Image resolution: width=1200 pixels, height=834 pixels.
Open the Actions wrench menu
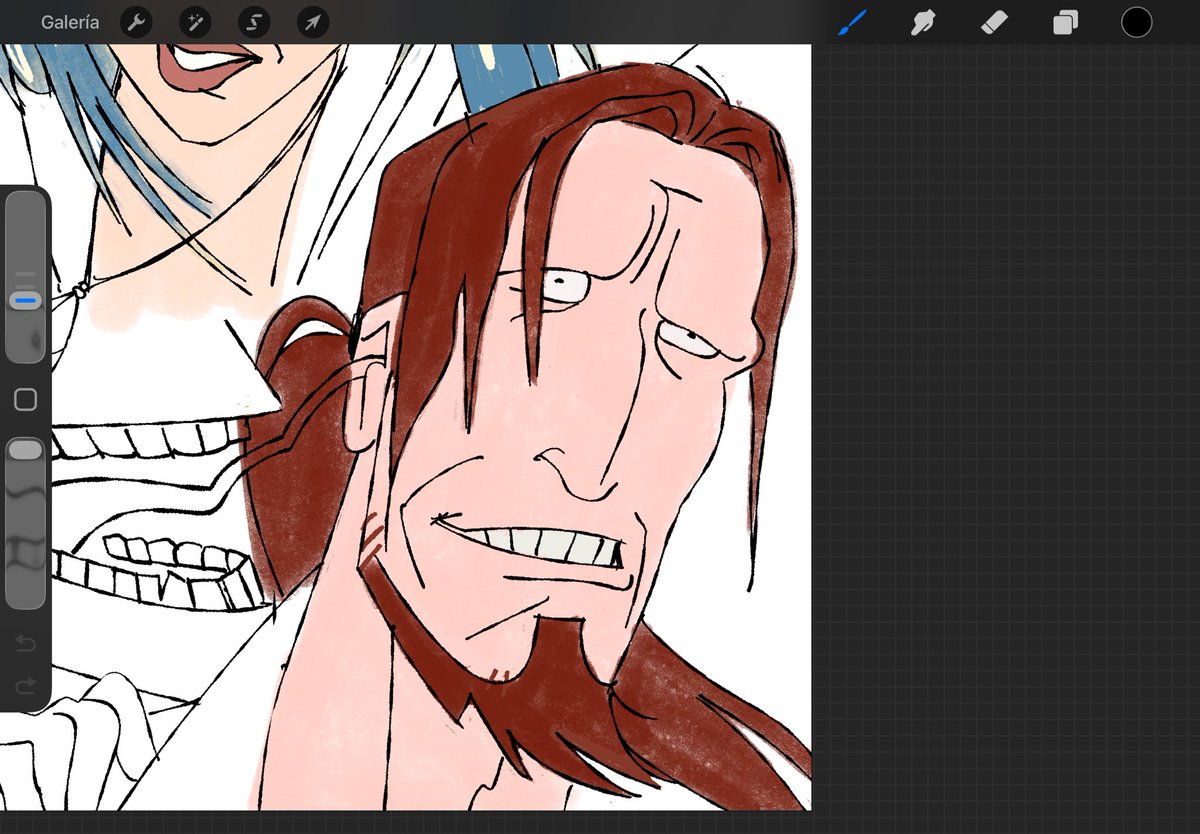pyautogui.click(x=136, y=22)
